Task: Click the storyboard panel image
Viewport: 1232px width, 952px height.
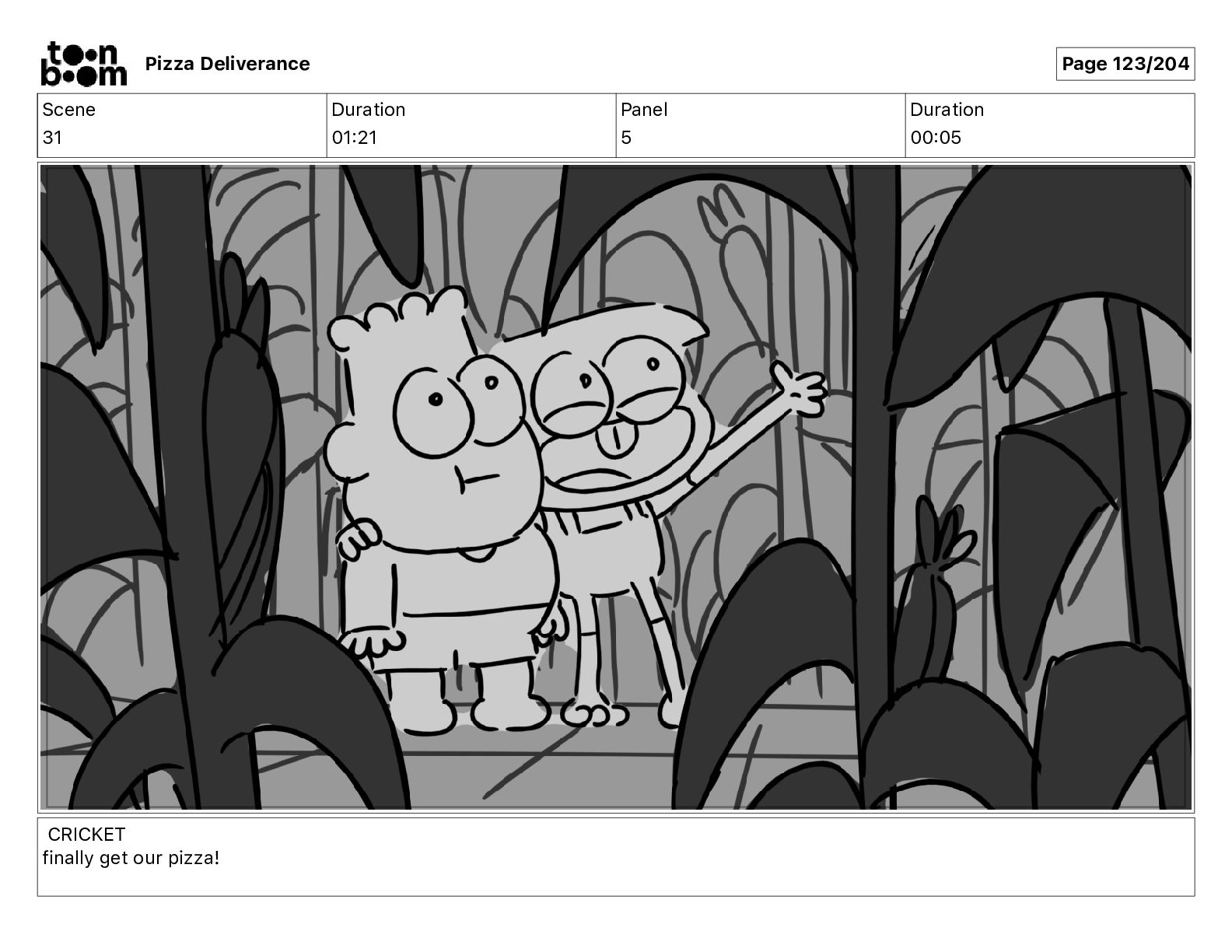Action: click(616, 488)
